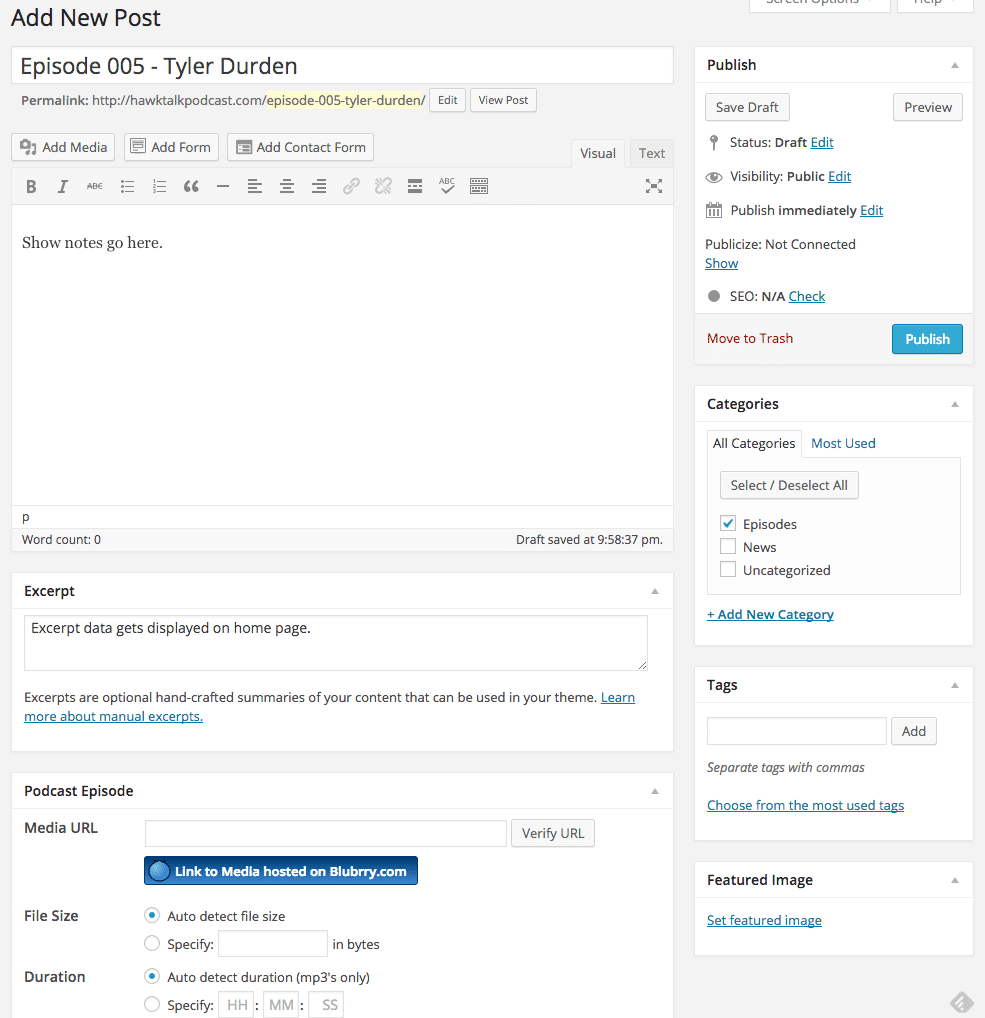The width and height of the screenshot is (985, 1018).
Task: Edit the publish date
Action: tap(871, 210)
